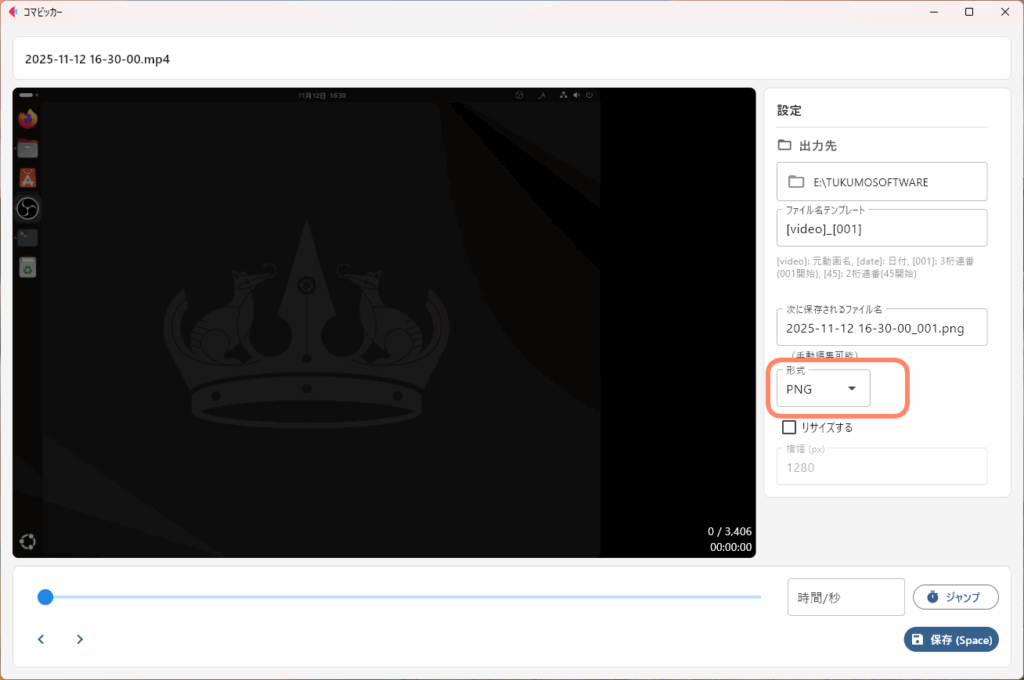Image resolution: width=1024 pixels, height=680 pixels.
Task: Save the frame with 保存 (Space) button
Action: pyautogui.click(x=950, y=639)
